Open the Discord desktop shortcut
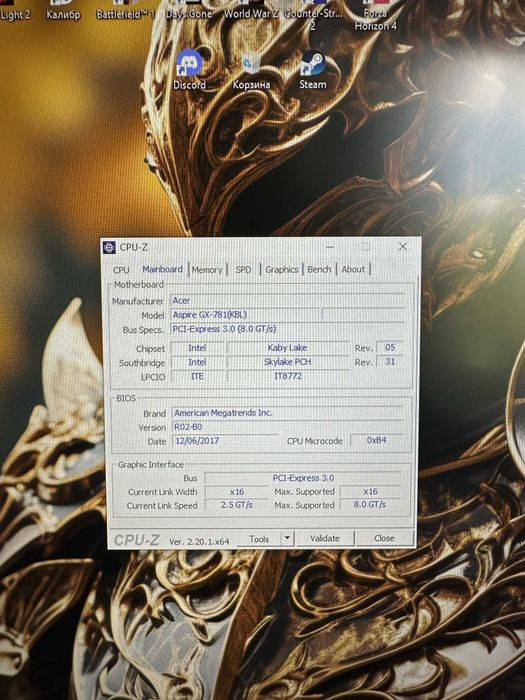 pos(190,69)
